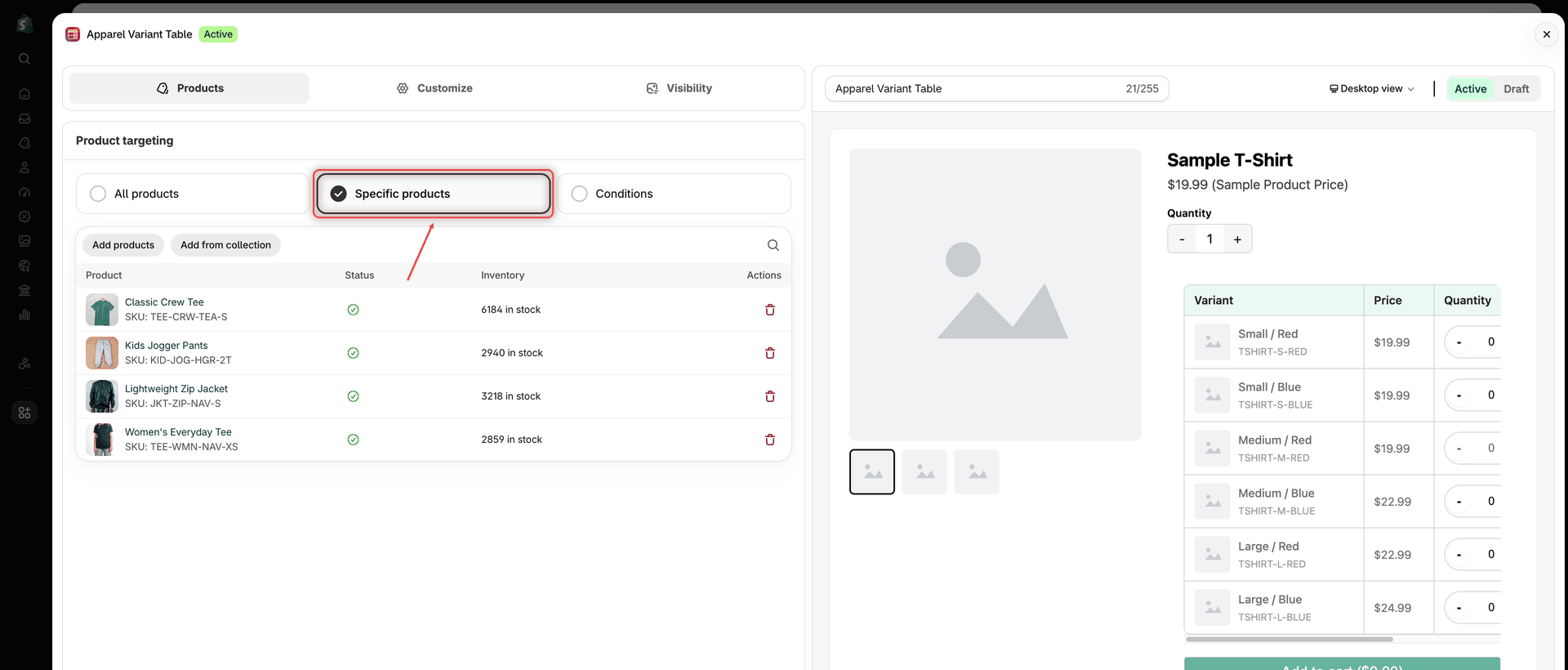Remove Women's Everyday Tee trash icon
1568x670 pixels.
click(x=769, y=440)
